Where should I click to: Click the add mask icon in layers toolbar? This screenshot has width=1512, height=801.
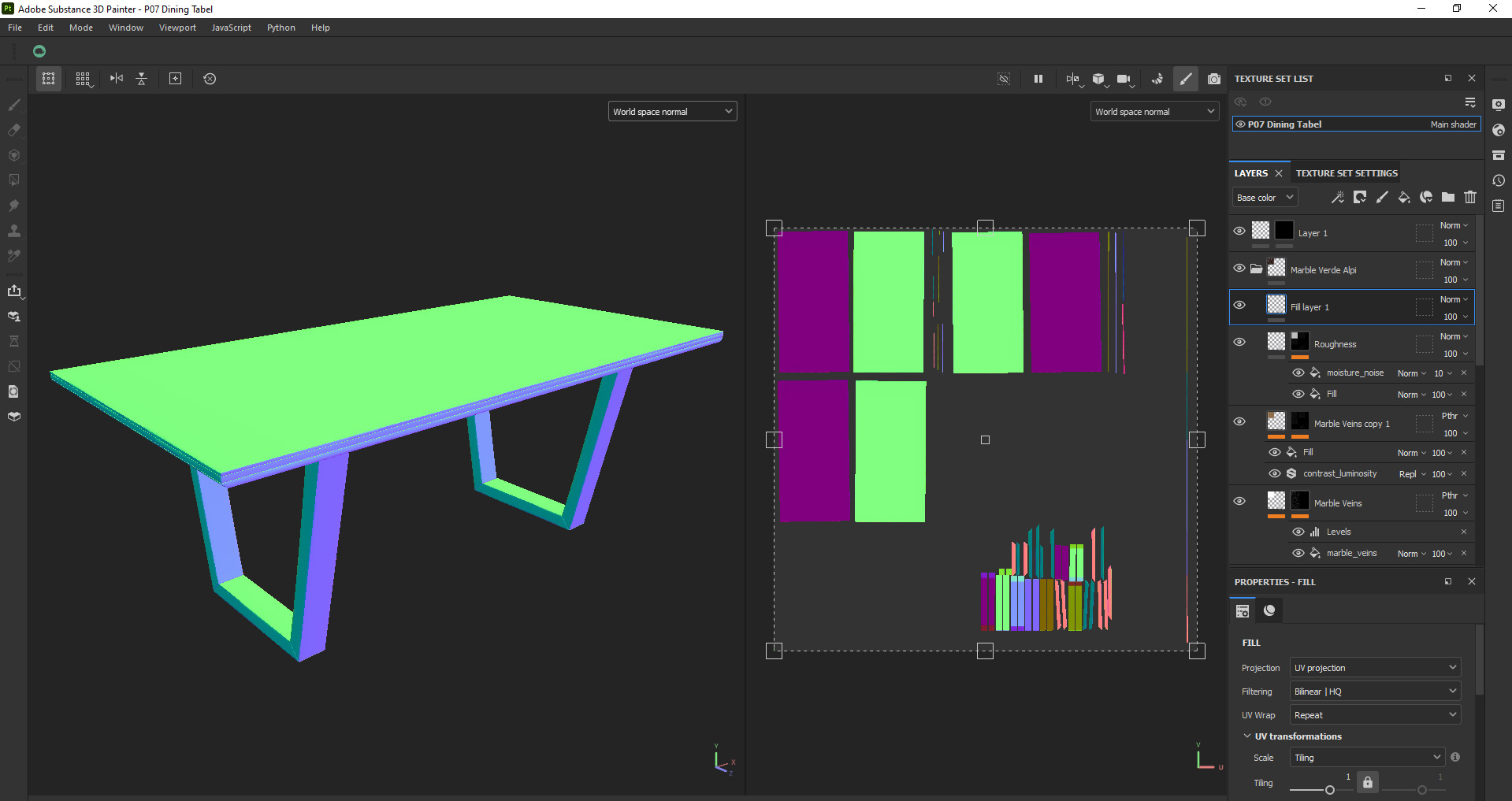(x=1360, y=198)
